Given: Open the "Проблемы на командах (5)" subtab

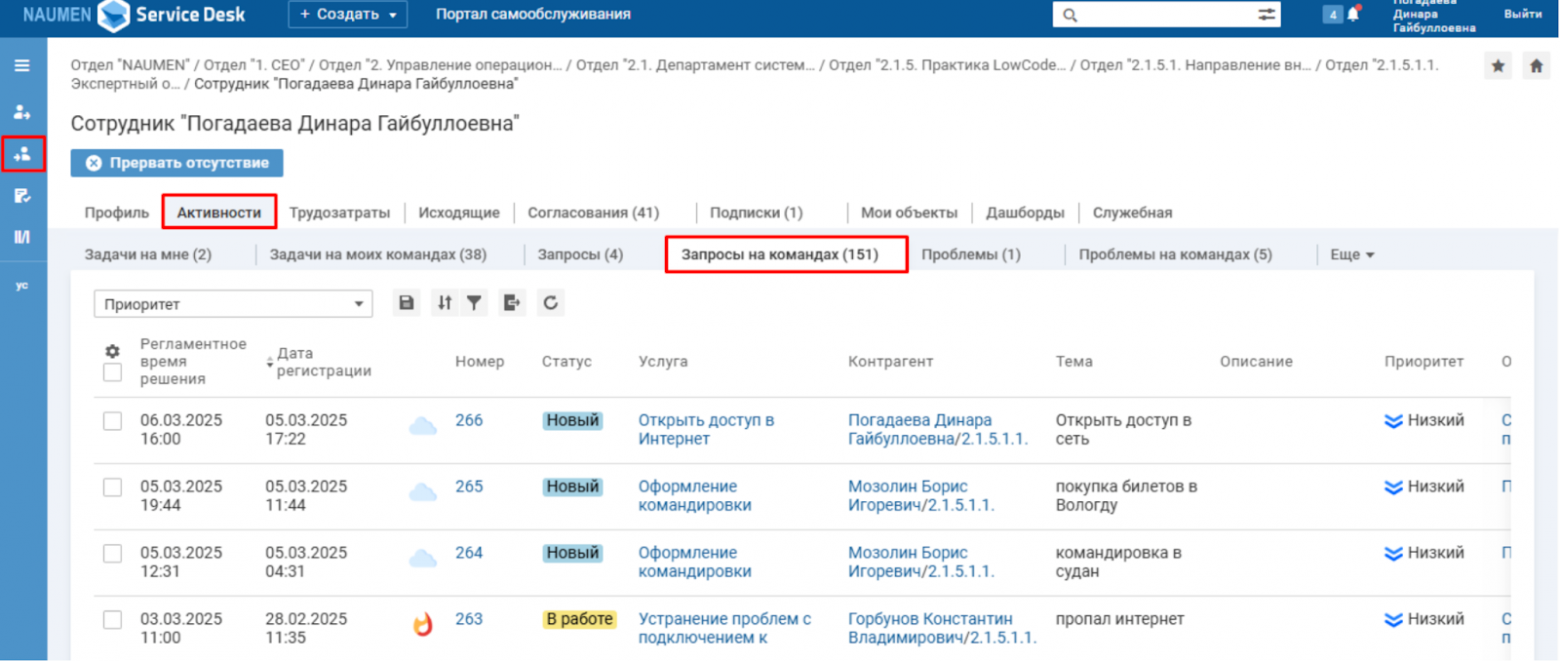Looking at the screenshot, I should [1175, 255].
